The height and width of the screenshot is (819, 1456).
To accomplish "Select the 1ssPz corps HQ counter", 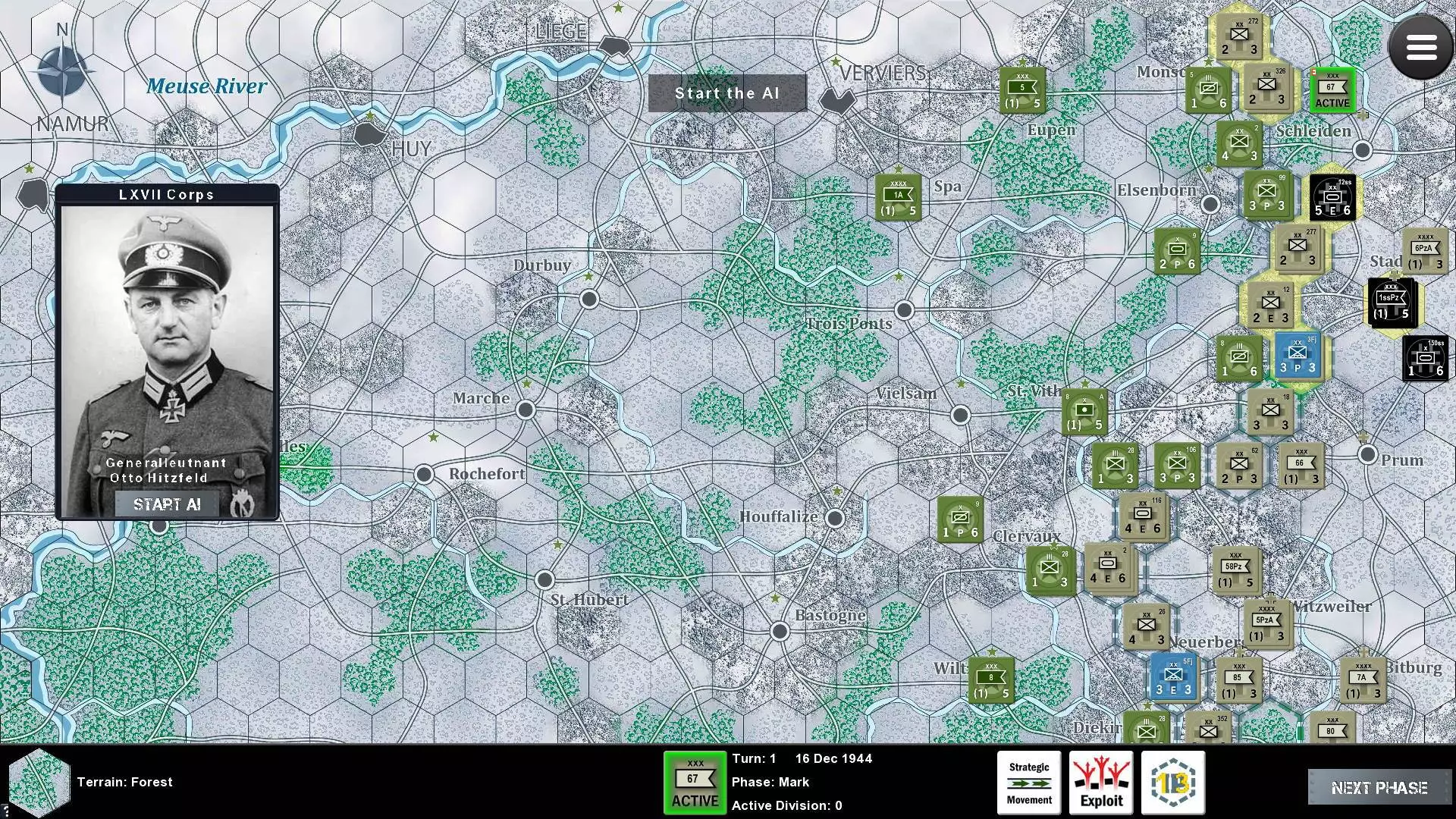I will coord(1392,303).
